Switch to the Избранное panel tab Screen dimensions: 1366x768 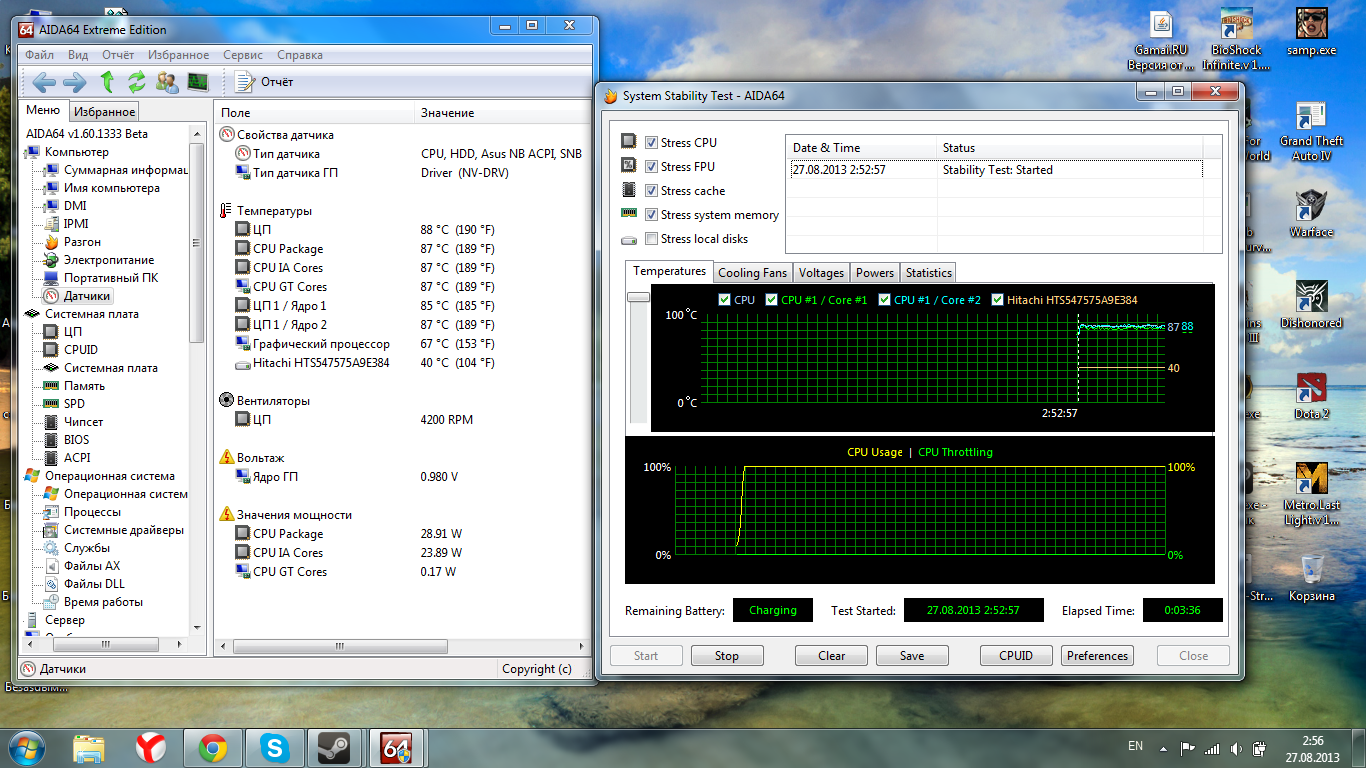click(x=104, y=112)
